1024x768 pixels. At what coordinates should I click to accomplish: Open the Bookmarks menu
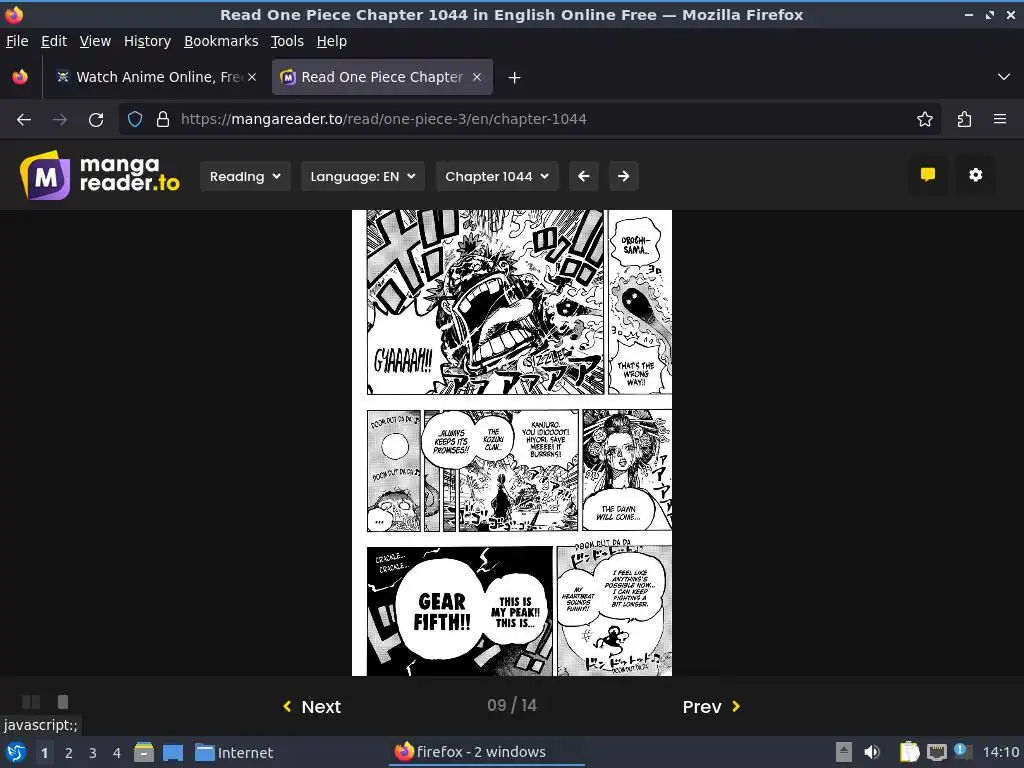pos(221,41)
